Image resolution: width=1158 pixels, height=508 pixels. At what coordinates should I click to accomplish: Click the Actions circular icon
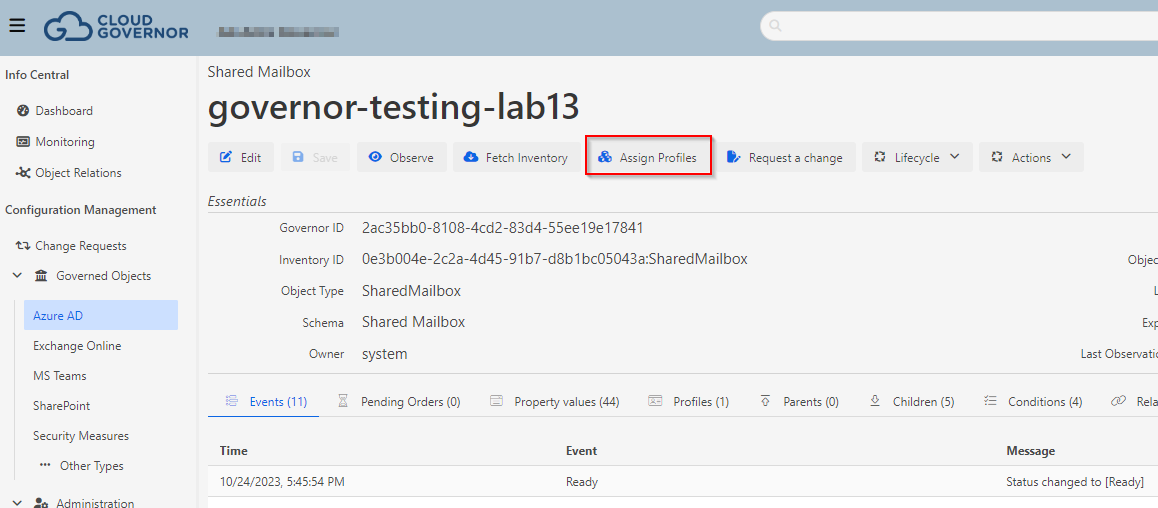click(997, 157)
